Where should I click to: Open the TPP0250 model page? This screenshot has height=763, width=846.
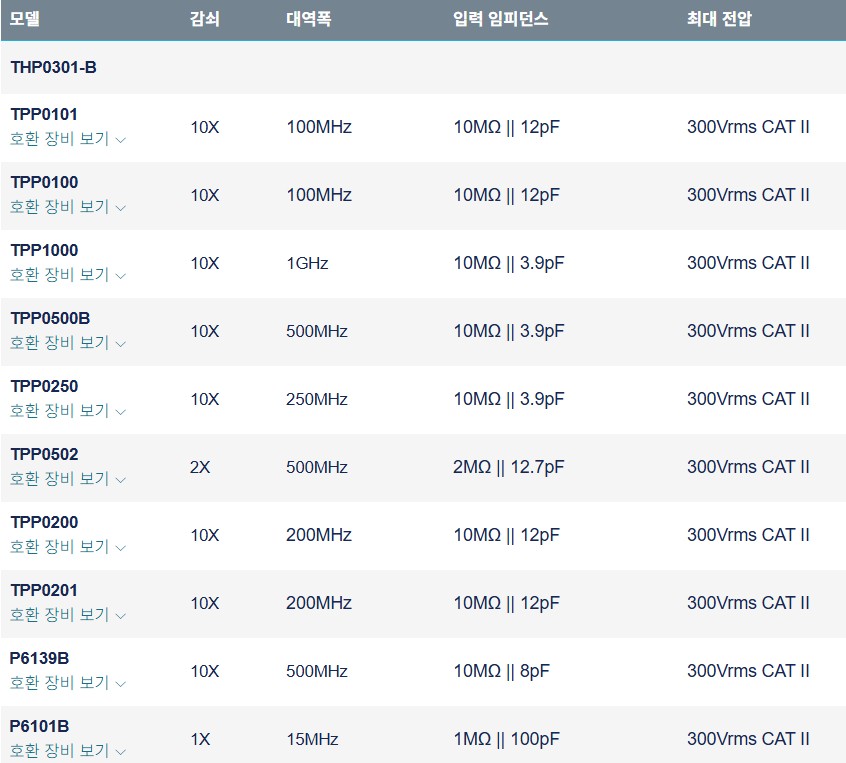click(x=44, y=386)
